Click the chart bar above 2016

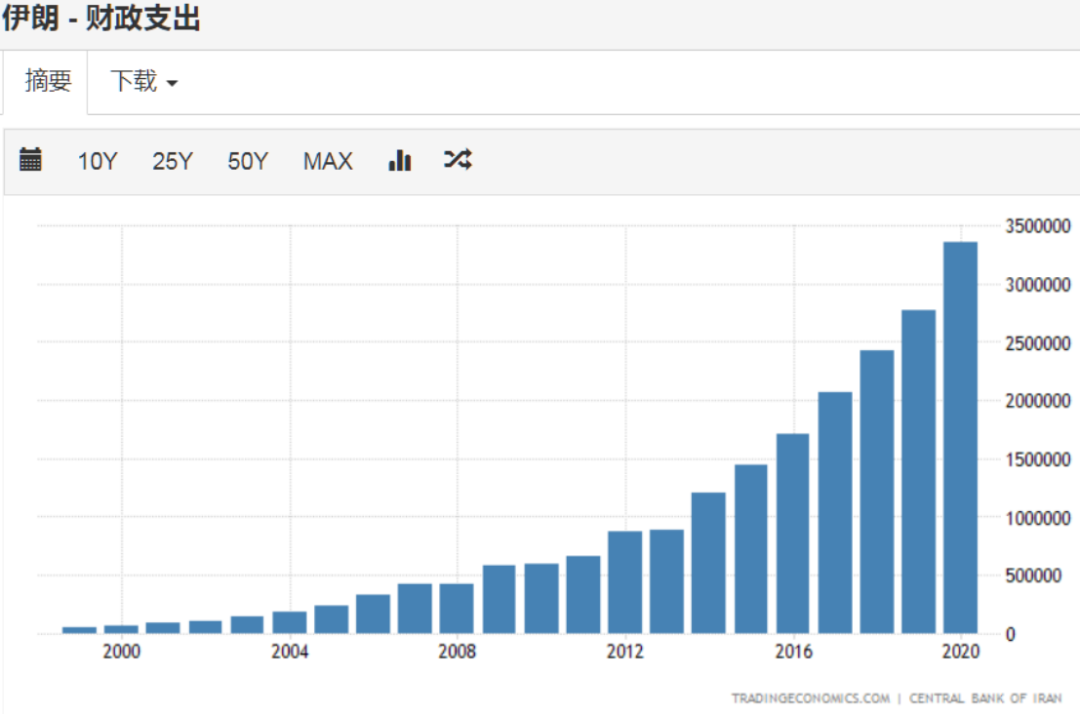point(793,534)
